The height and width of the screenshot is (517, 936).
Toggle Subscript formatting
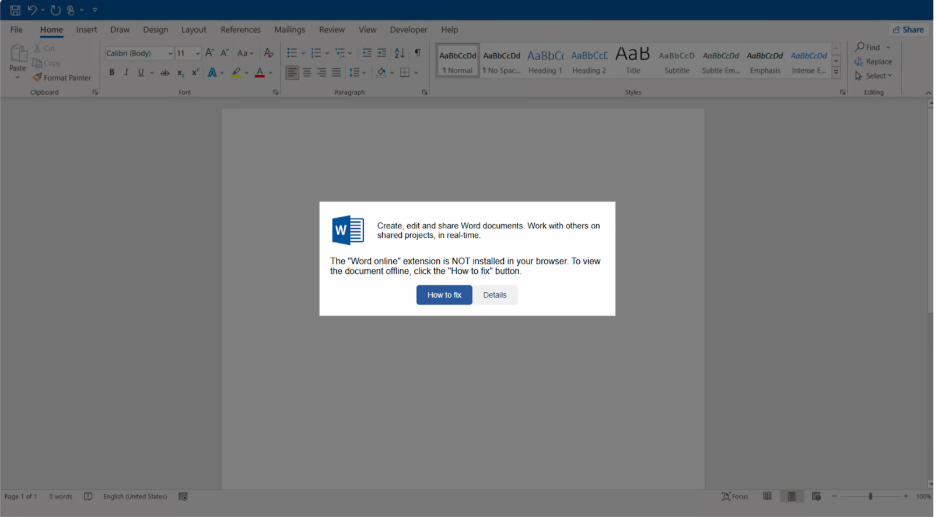180,73
